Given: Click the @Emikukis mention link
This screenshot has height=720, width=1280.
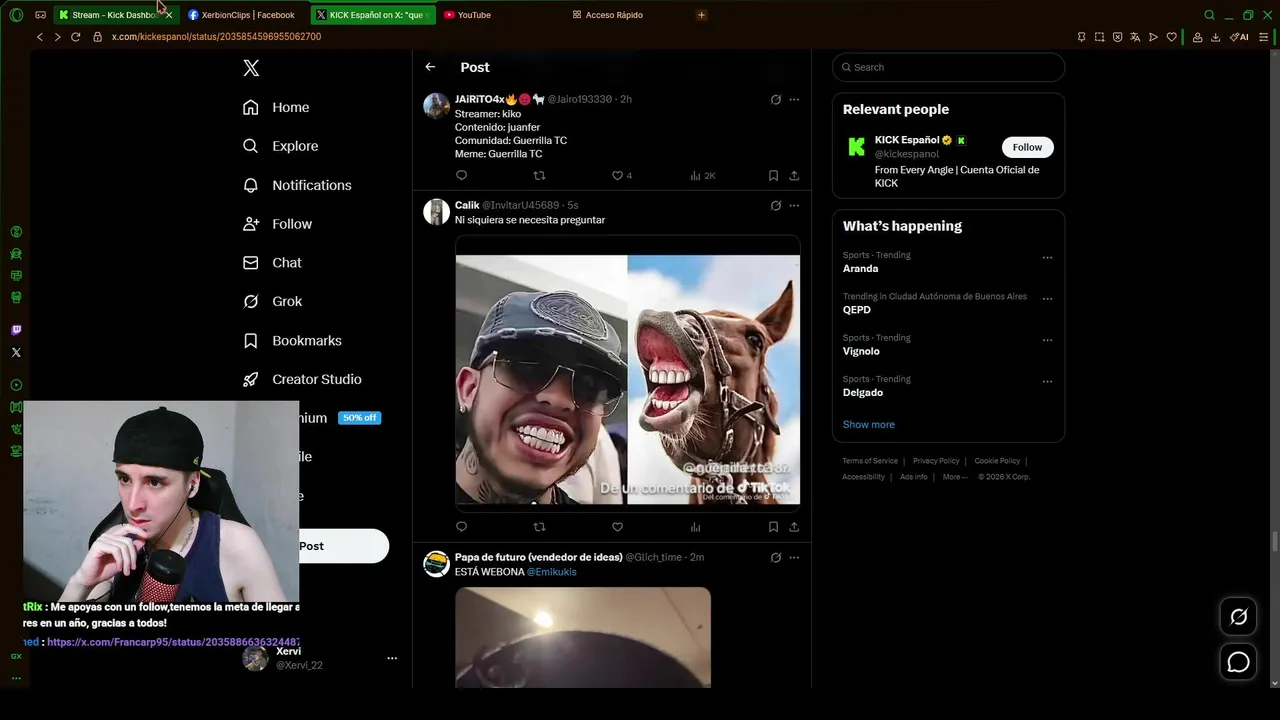Looking at the screenshot, I should click(x=552, y=572).
